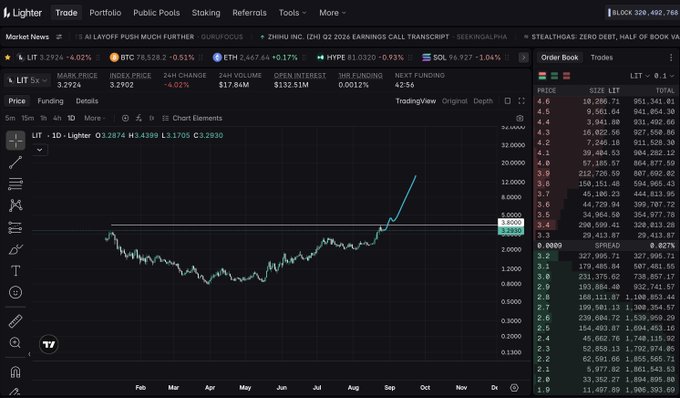Collapse drawing toolbar side arrow
The height and width of the screenshot is (398, 680).
coord(29,354)
